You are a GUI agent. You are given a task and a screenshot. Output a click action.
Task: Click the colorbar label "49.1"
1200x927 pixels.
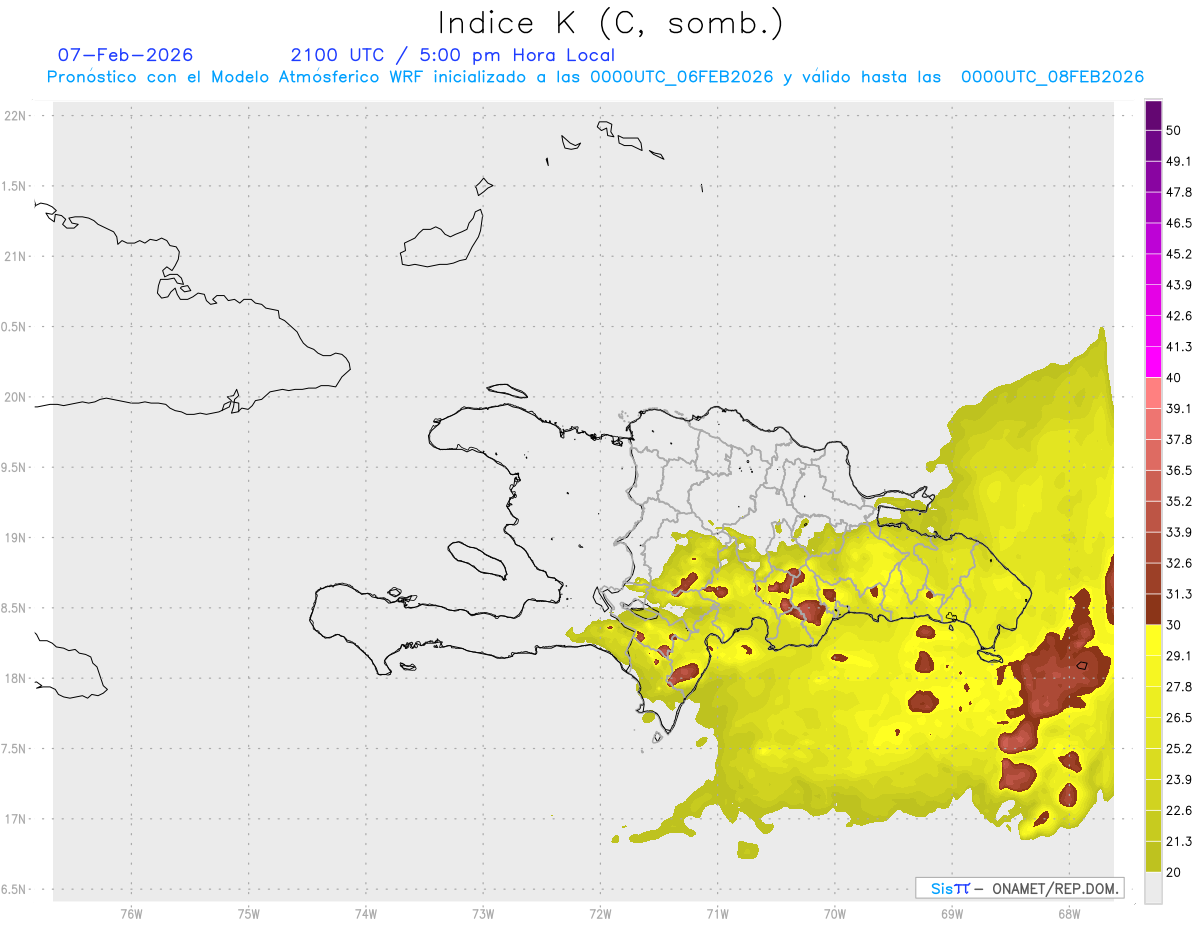coord(1179,162)
